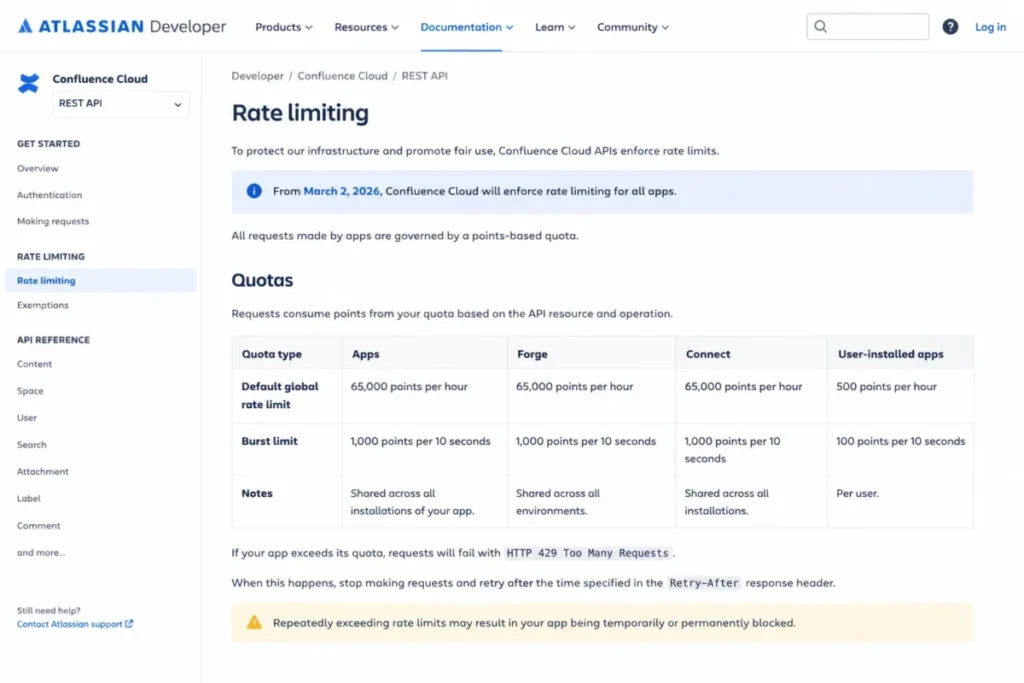Click the API REFERENCE section label

pos(54,340)
